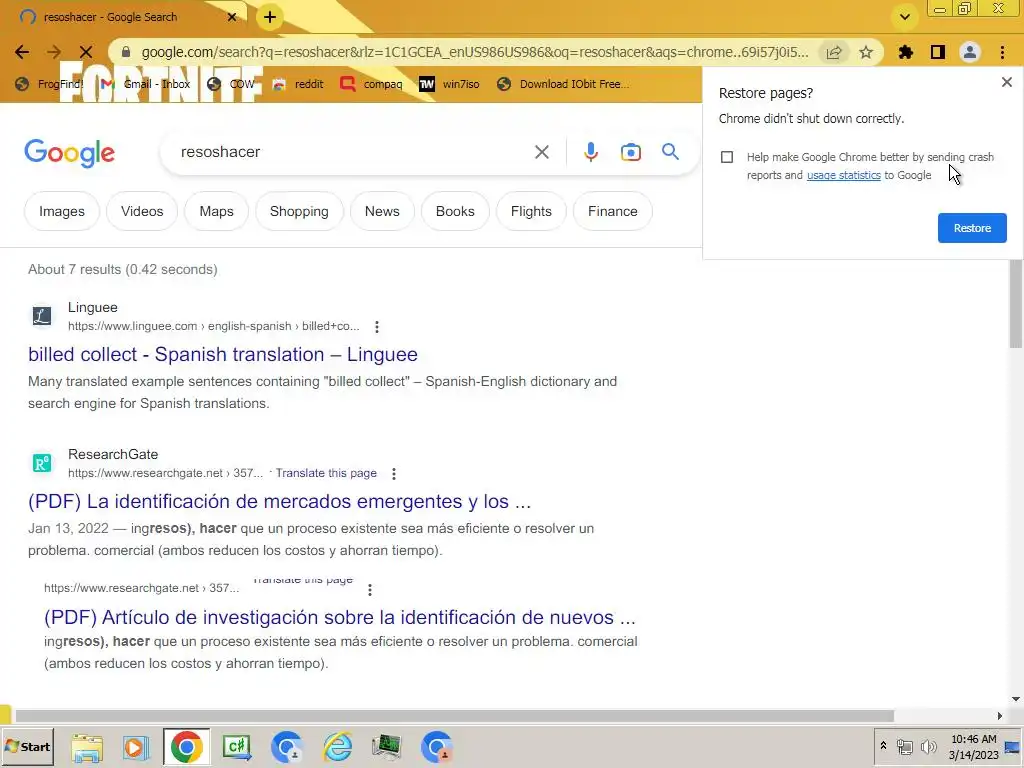Go back using the browser back arrow
Image resolution: width=1024 pixels, height=768 pixels.
point(22,52)
